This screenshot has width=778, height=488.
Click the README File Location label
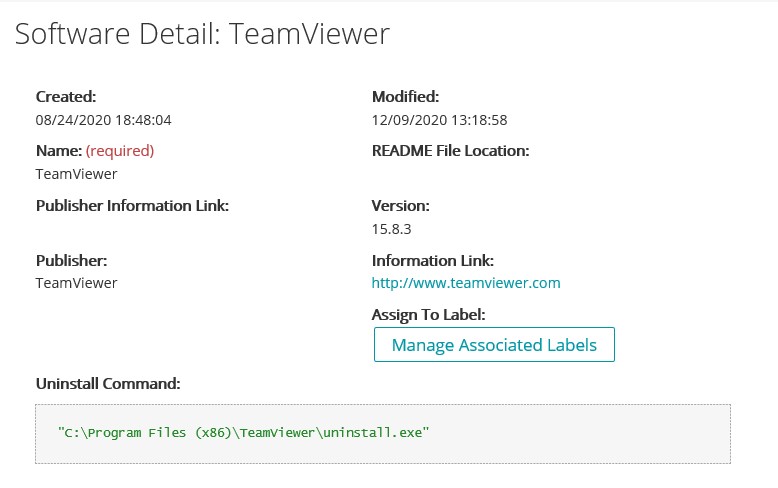(451, 151)
